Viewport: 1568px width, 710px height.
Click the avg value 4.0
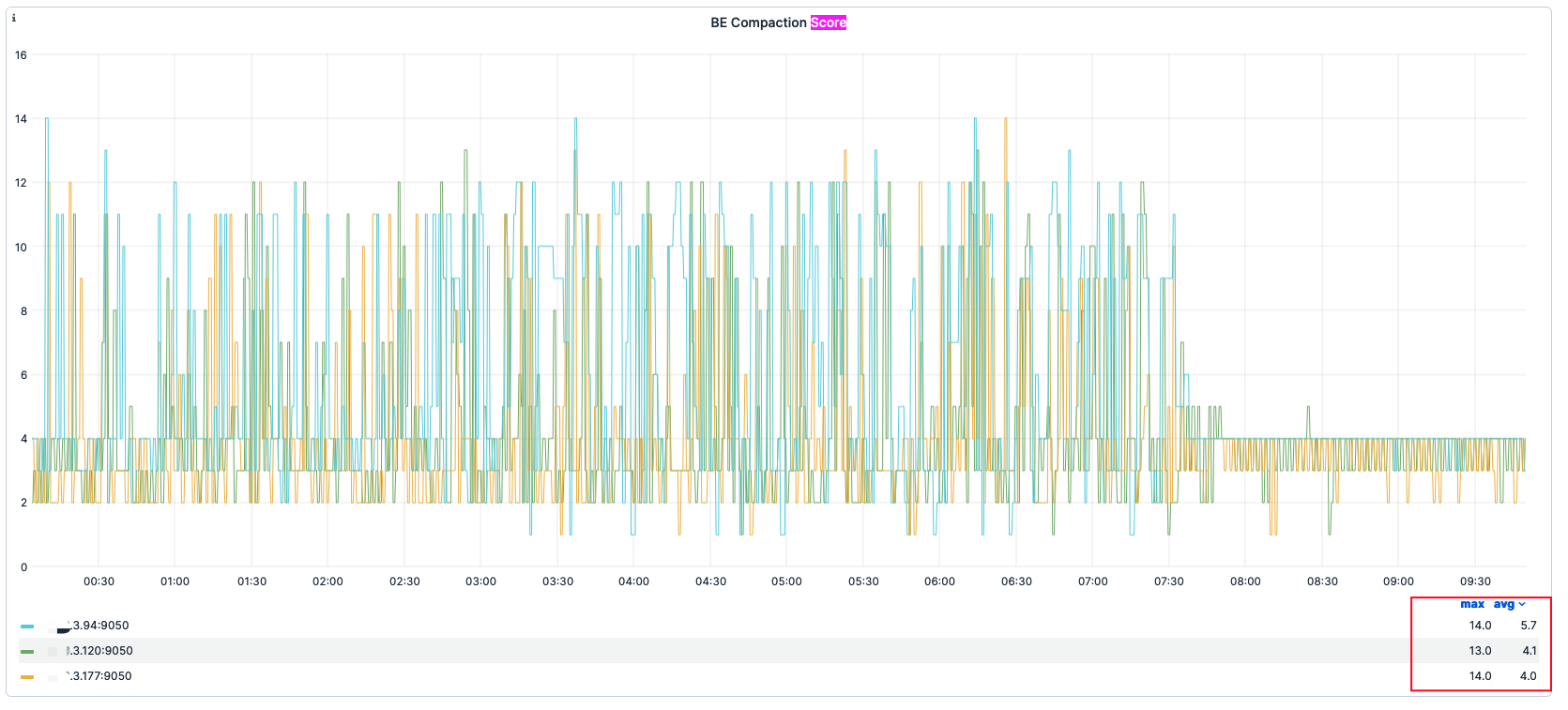[1529, 676]
